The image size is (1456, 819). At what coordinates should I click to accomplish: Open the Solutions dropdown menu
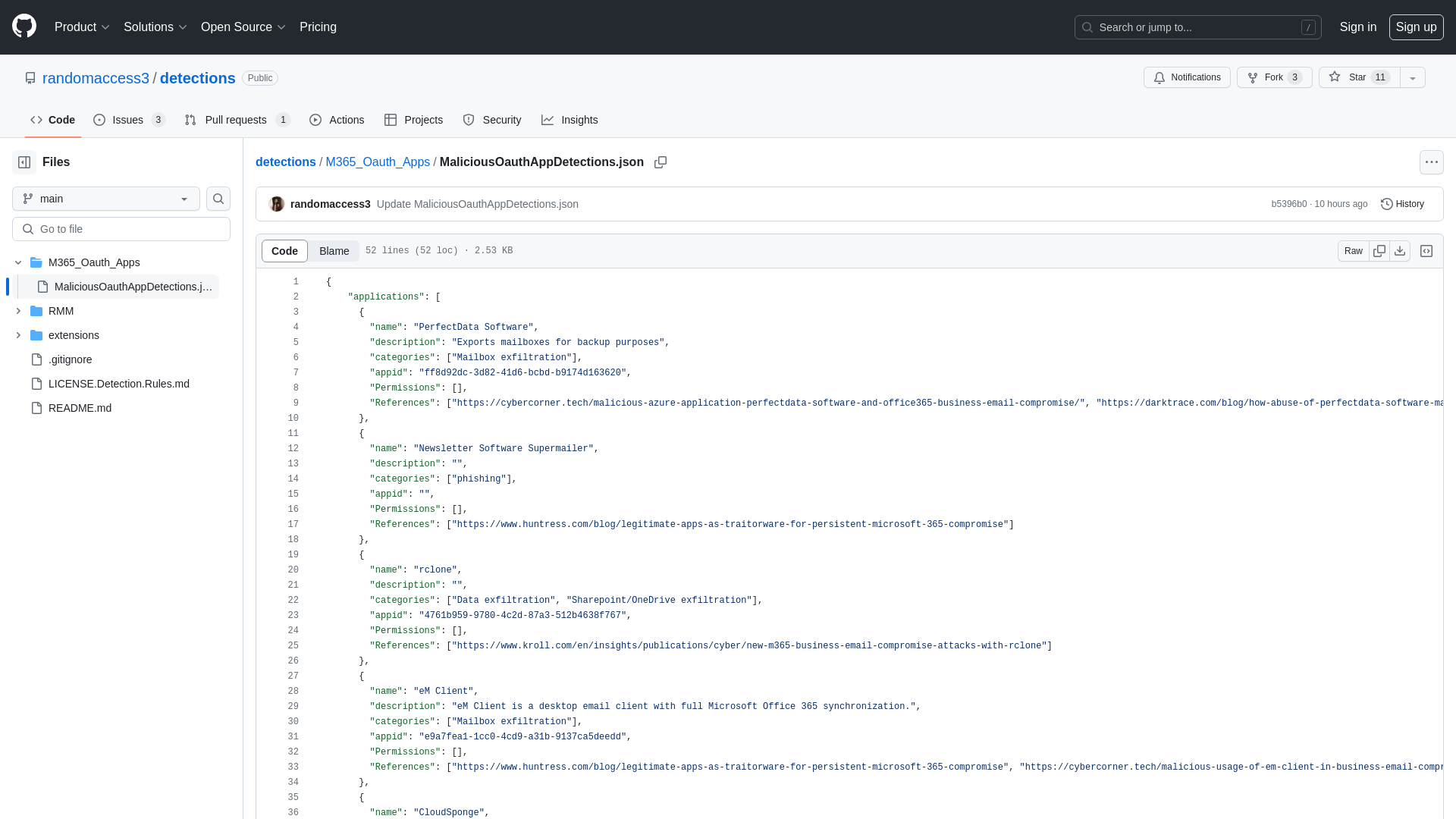(x=155, y=27)
